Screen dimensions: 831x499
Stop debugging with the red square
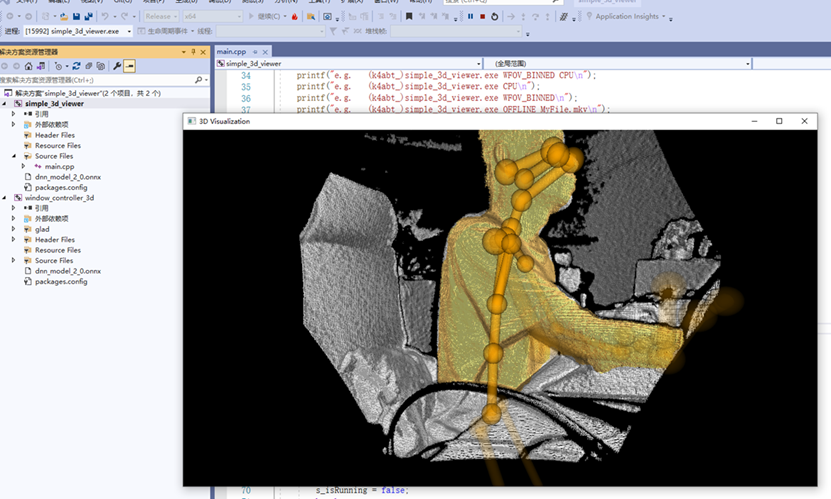(482, 16)
